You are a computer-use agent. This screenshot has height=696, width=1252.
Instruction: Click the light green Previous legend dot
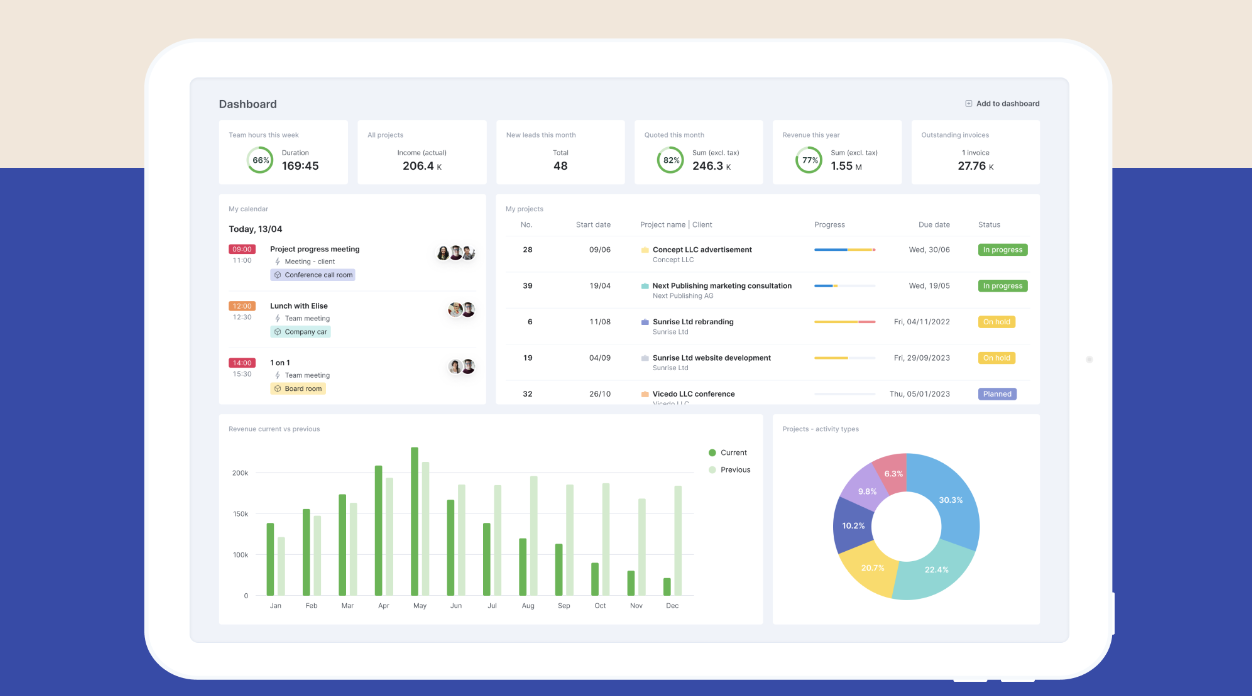click(712, 470)
